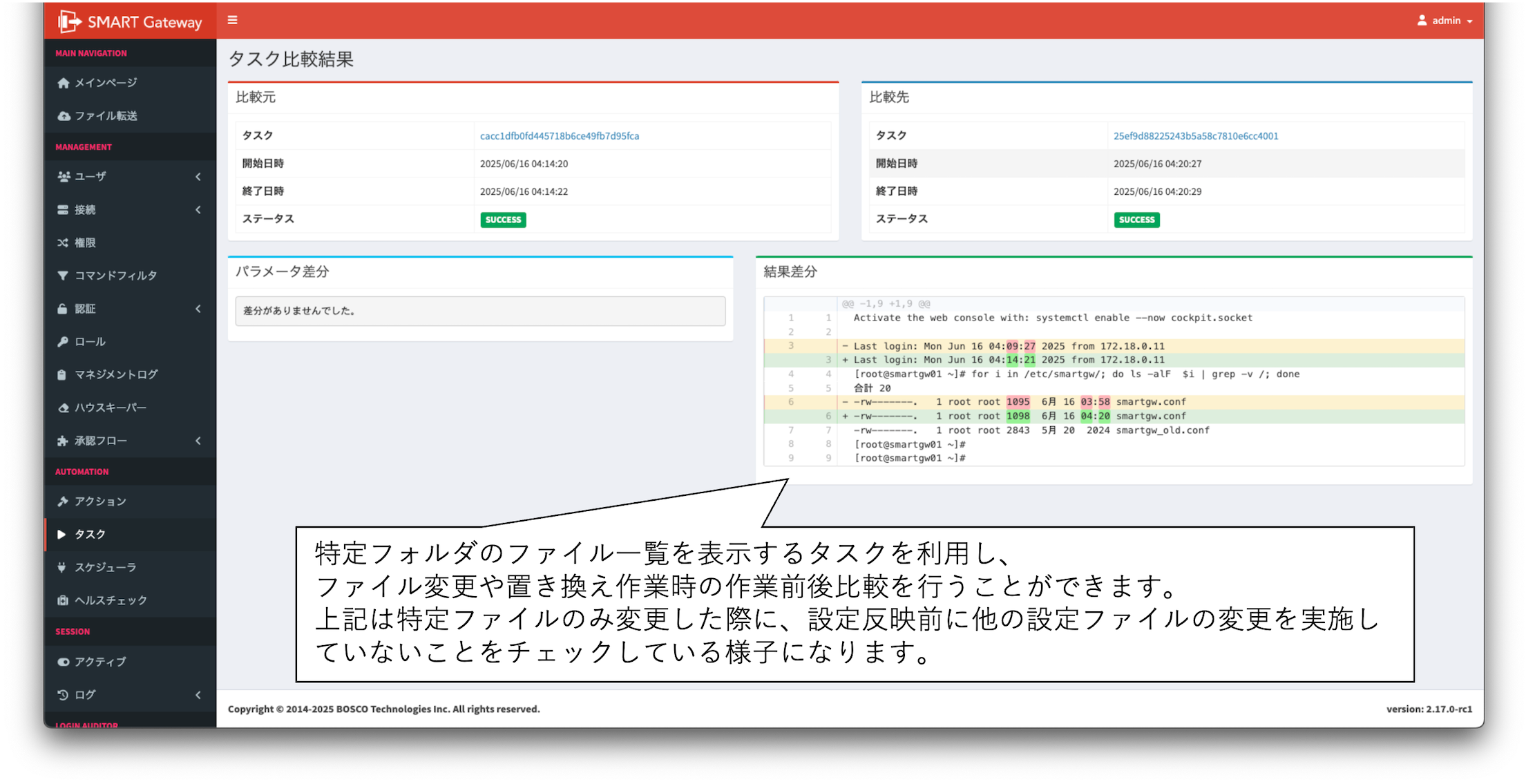Click the plug icon for スケジューラ
Screen dimensions: 1526x784
(62, 568)
